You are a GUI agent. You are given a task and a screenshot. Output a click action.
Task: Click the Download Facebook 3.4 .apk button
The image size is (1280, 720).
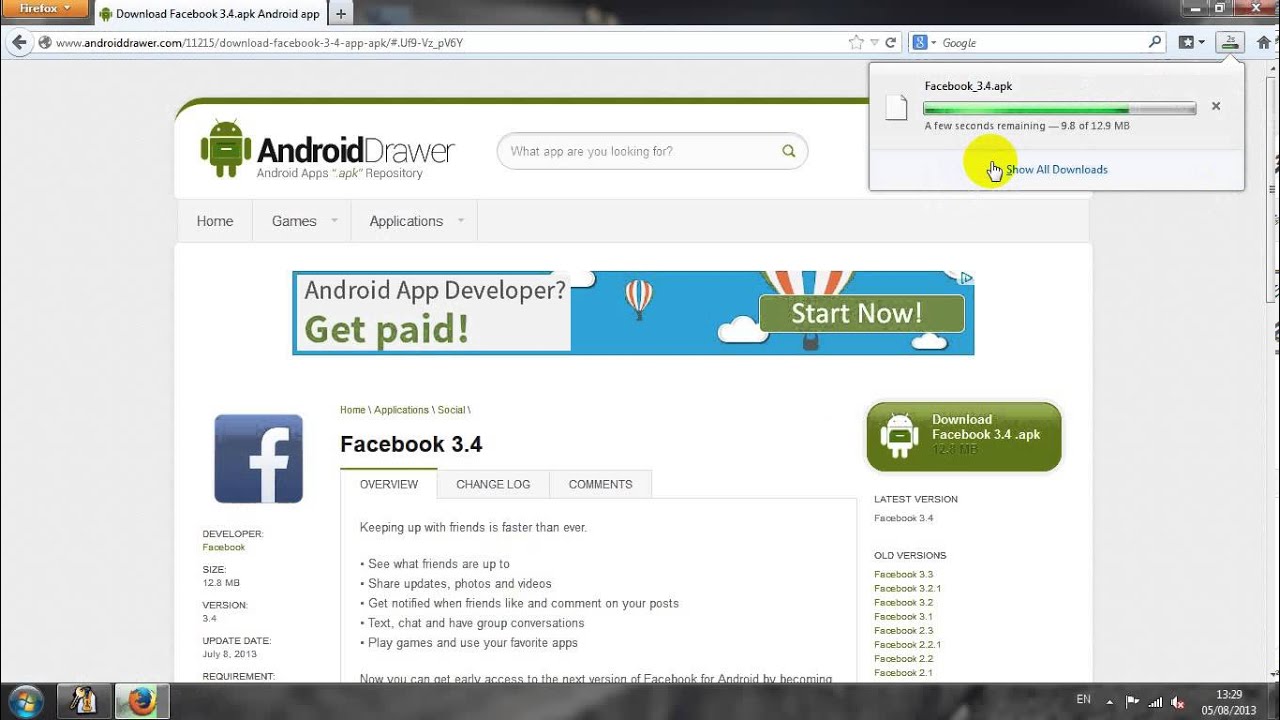pos(963,436)
